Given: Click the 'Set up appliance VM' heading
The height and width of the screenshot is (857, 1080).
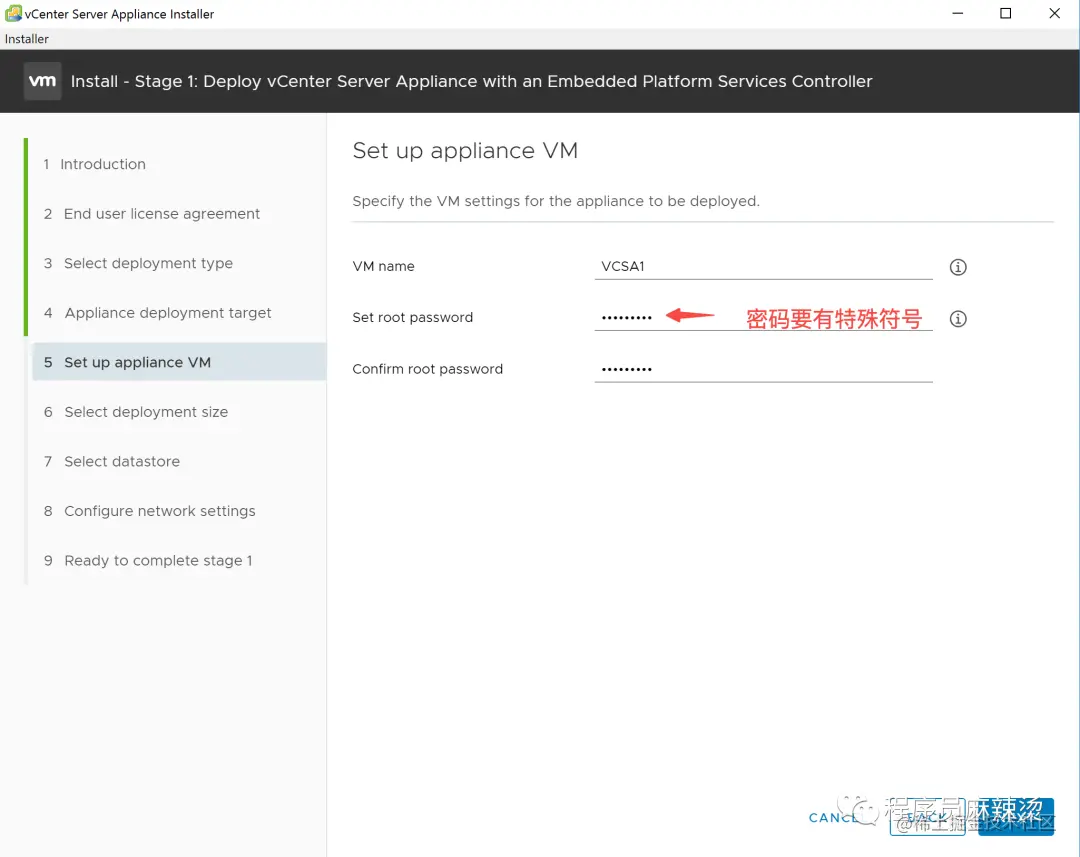Looking at the screenshot, I should tap(465, 151).
